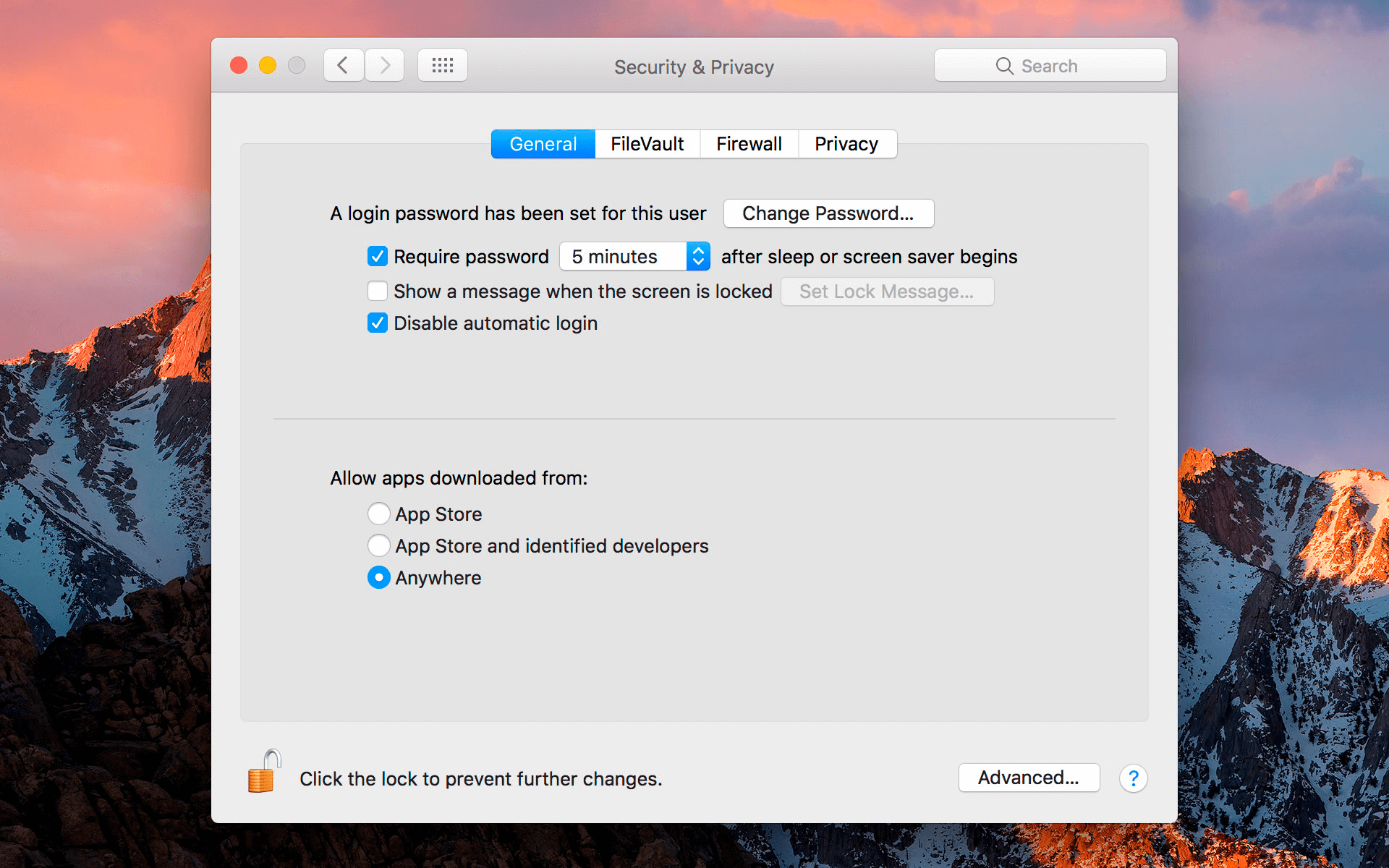Select the Anywhere radio button
Screen dimensions: 1389x868
coord(378,577)
